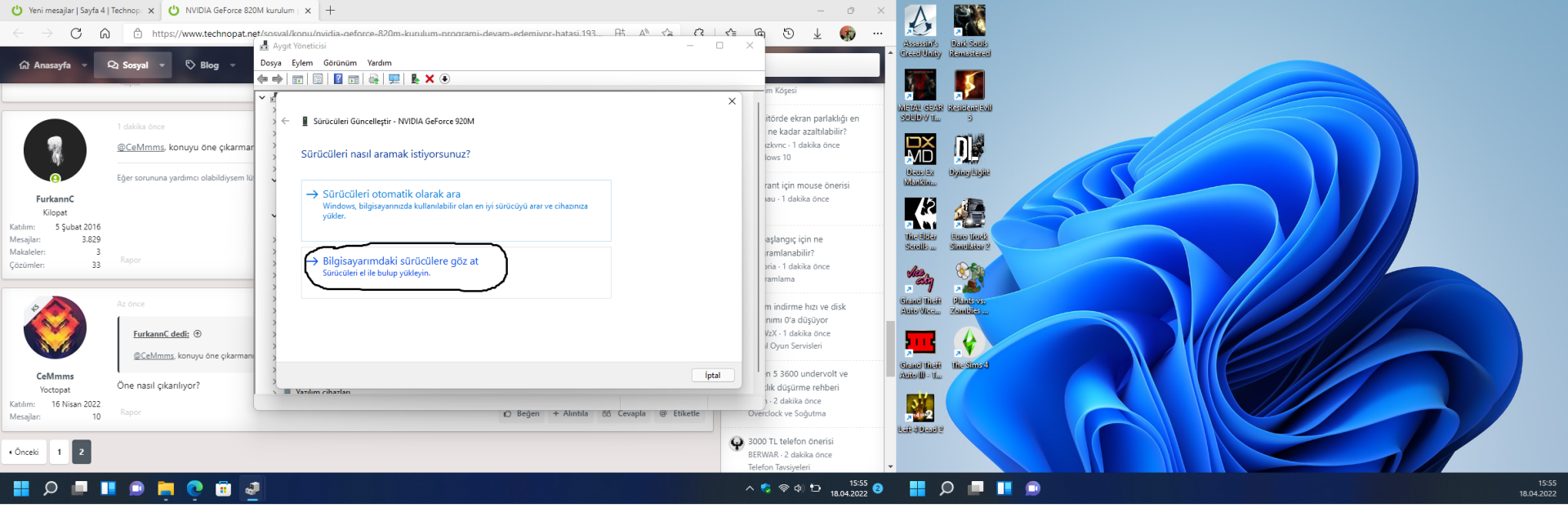Open the Dosya menu in Aygıt Yöneticisi
Image resolution: width=1568 pixels, height=508 pixels.
tap(270, 63)
